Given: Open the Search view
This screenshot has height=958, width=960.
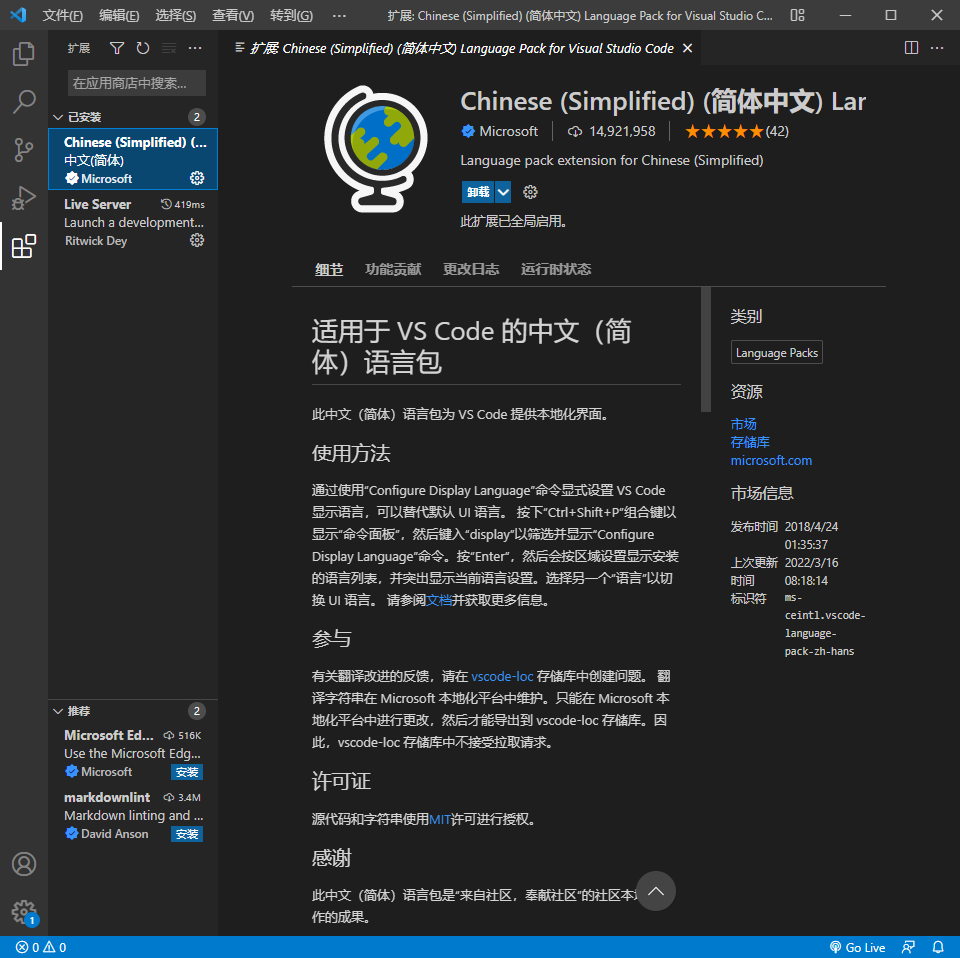Looking at the screenshot, I should coord(24,102).
